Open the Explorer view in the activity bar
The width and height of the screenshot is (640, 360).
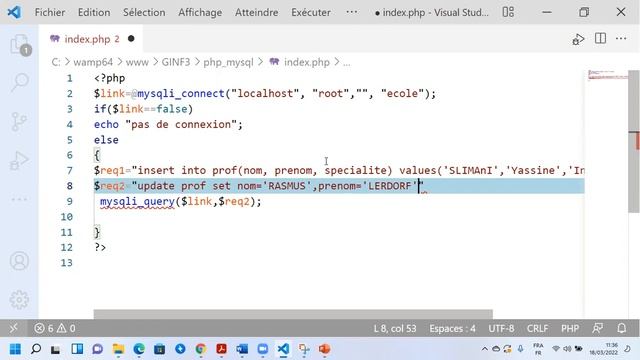(x=20, y=44)
